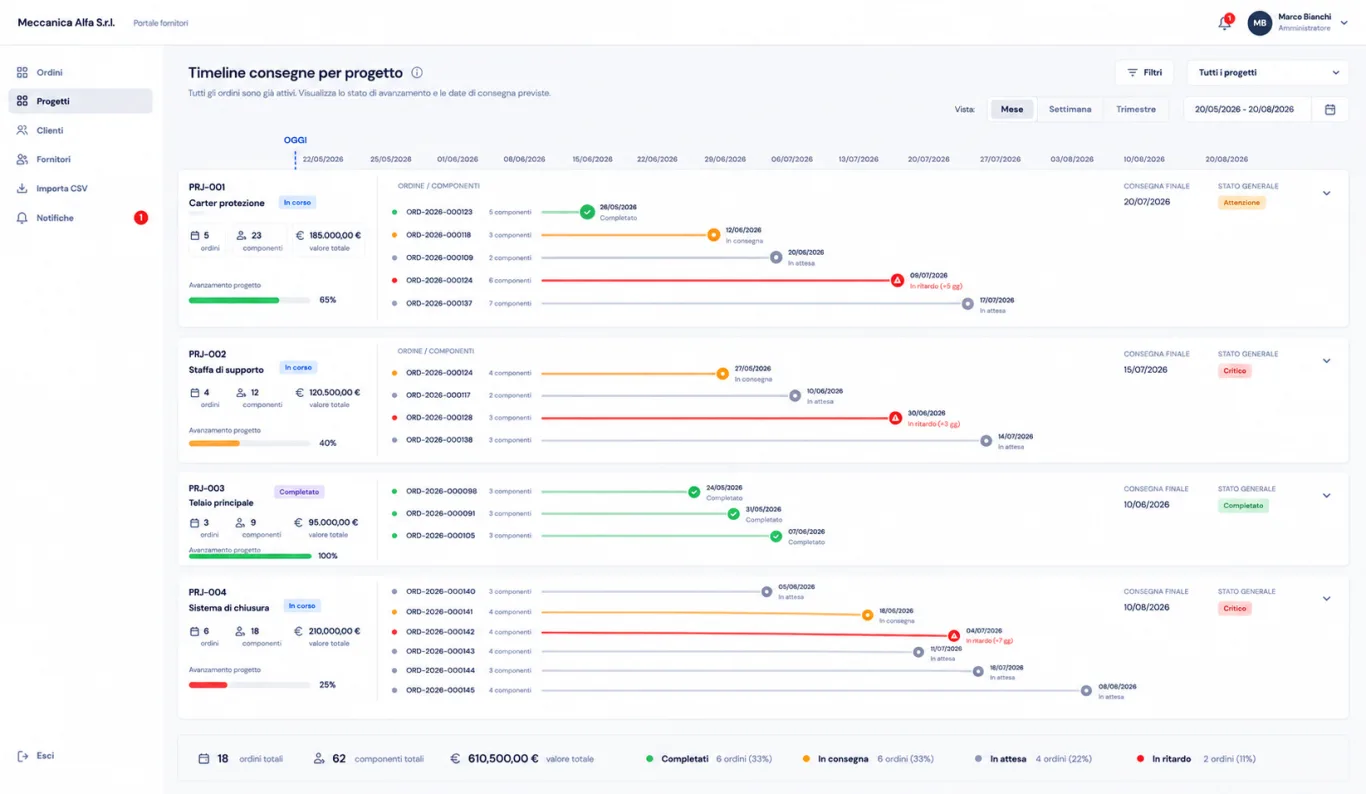Viewport: 1366px width, 794px height.
Task: Open the calendar picker icon
Action: pyautogui.click(x=1330, y=109)
